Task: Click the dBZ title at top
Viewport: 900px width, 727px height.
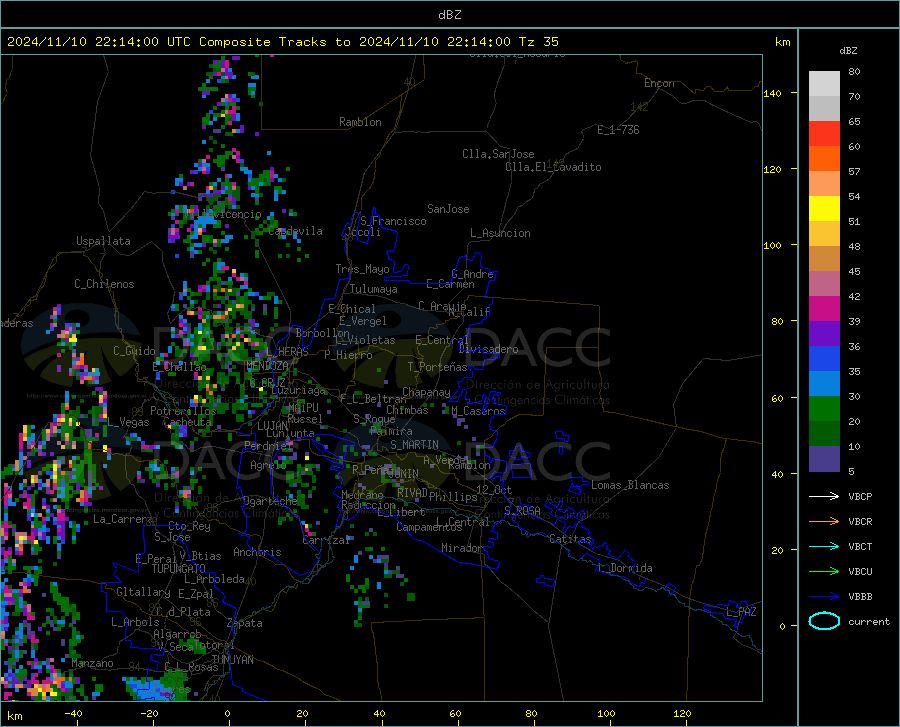Action: tap(449, 15)
